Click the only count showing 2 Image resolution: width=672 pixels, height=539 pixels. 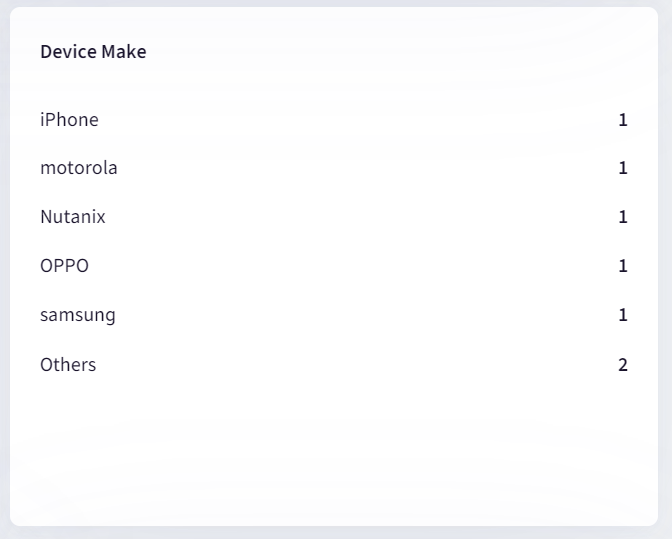[623, 365]
